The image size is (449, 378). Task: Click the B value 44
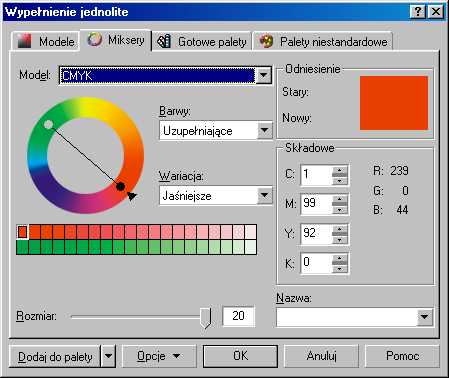[x=402, y=210]
